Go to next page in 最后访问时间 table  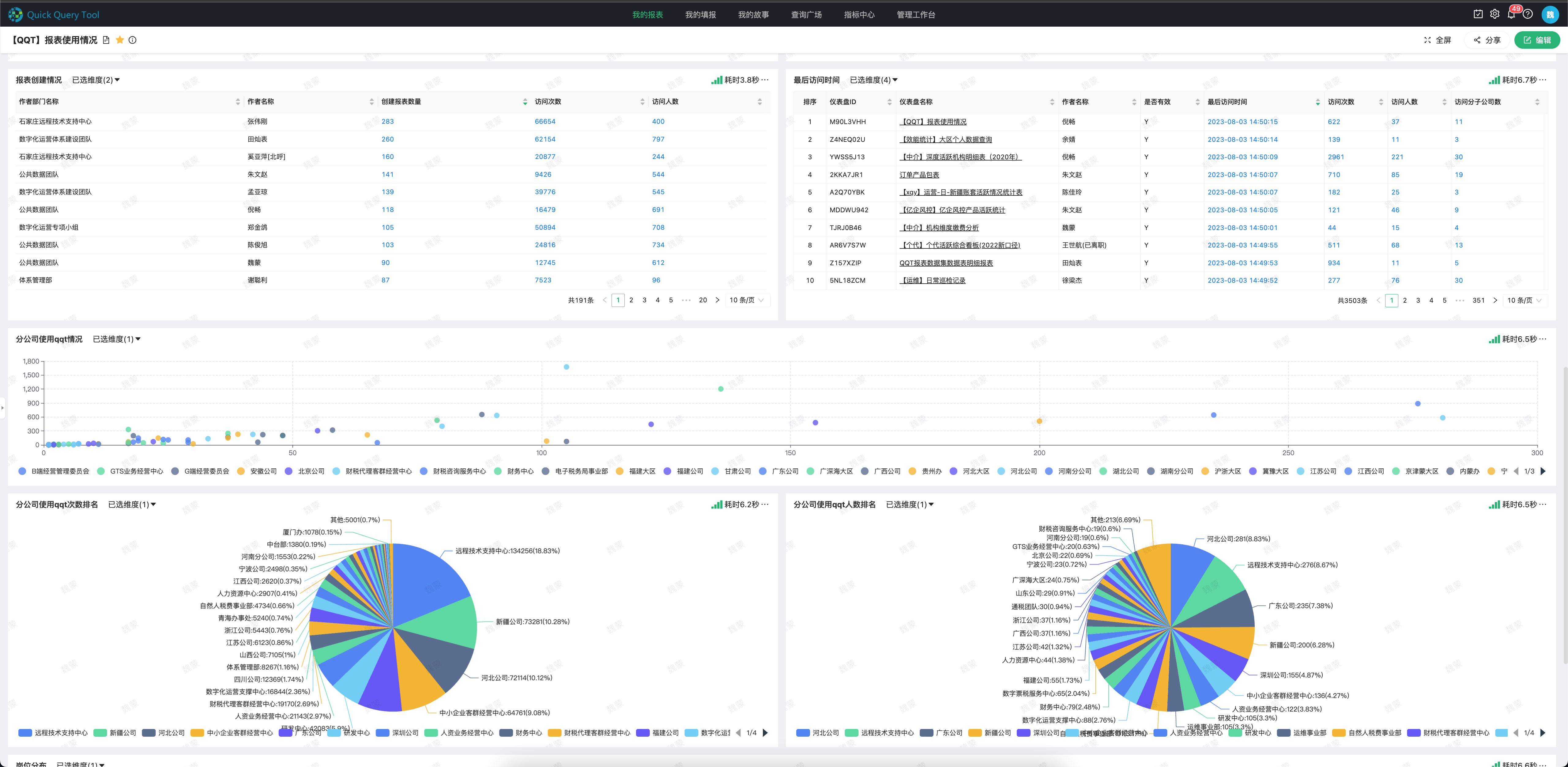point(1495,301)
